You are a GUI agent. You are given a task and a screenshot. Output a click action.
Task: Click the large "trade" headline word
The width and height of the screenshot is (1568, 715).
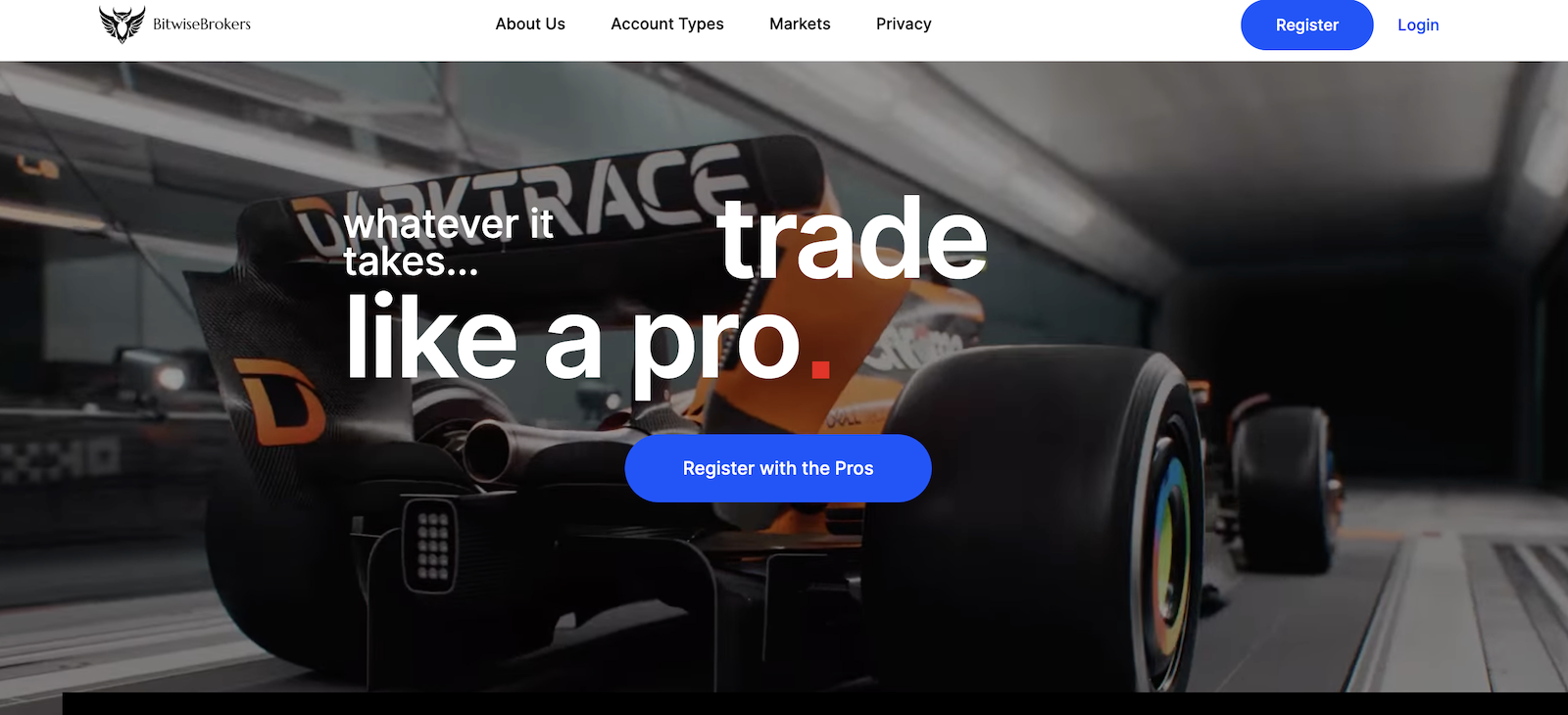click(852, 239)
